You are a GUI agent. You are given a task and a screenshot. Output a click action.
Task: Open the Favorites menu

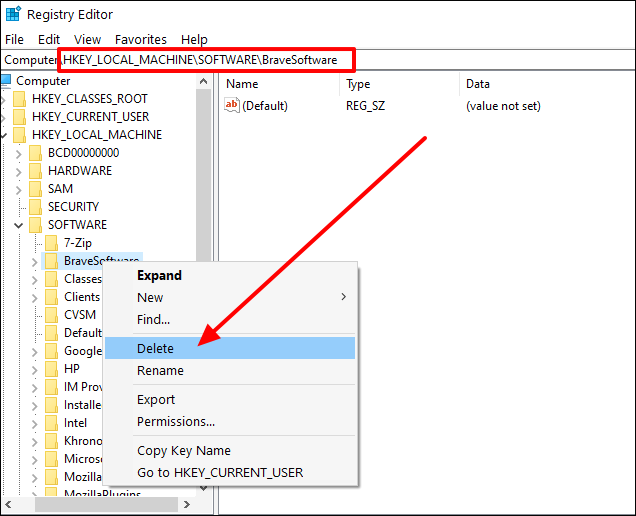coord(141,39)
